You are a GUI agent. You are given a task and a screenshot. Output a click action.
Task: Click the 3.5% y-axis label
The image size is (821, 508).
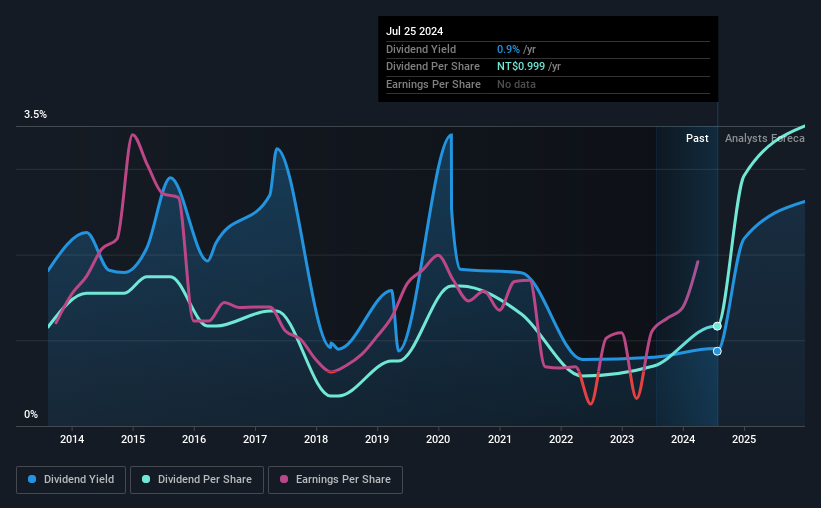(35, 115)
